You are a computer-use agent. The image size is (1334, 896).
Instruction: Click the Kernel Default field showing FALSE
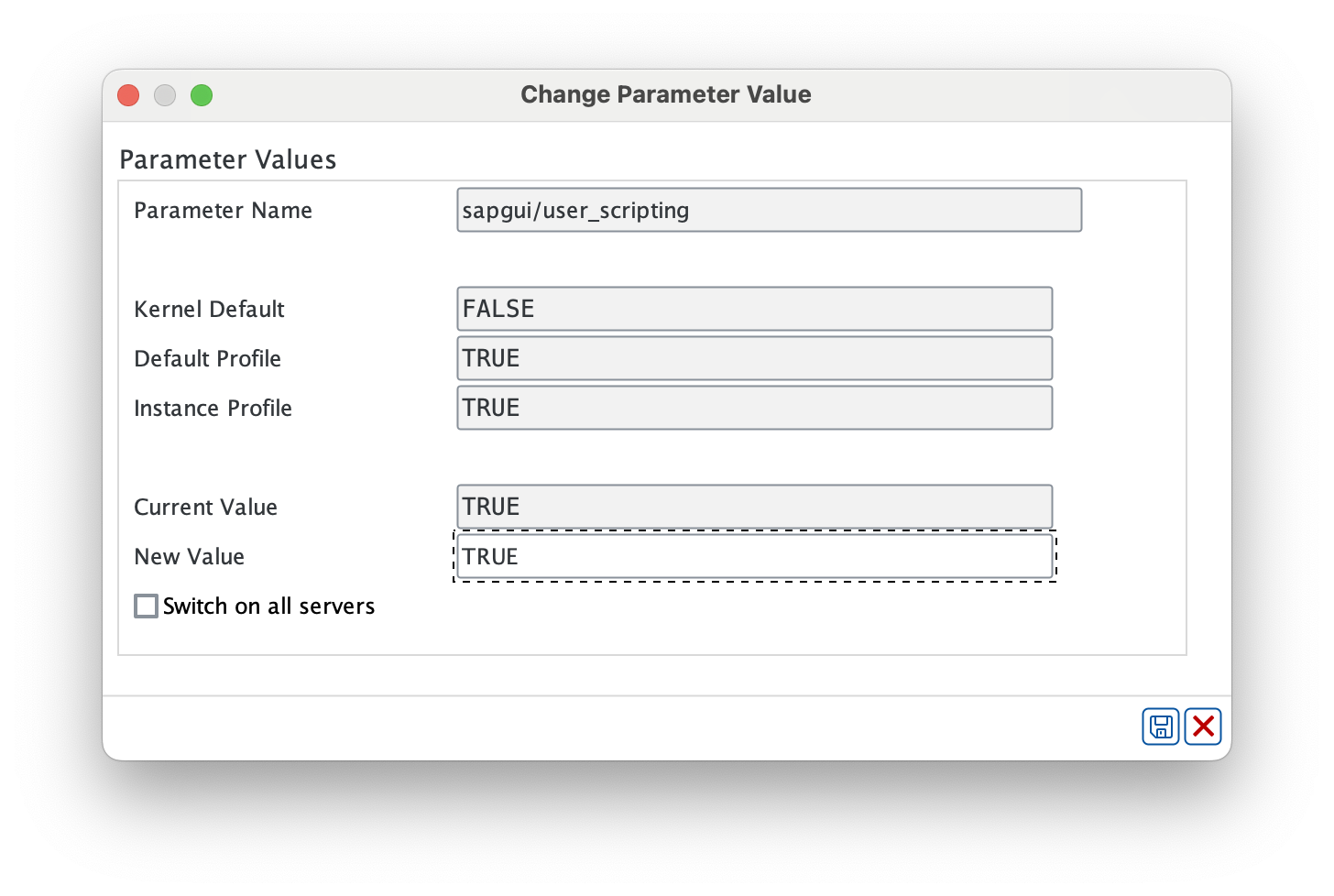[754, 309]
